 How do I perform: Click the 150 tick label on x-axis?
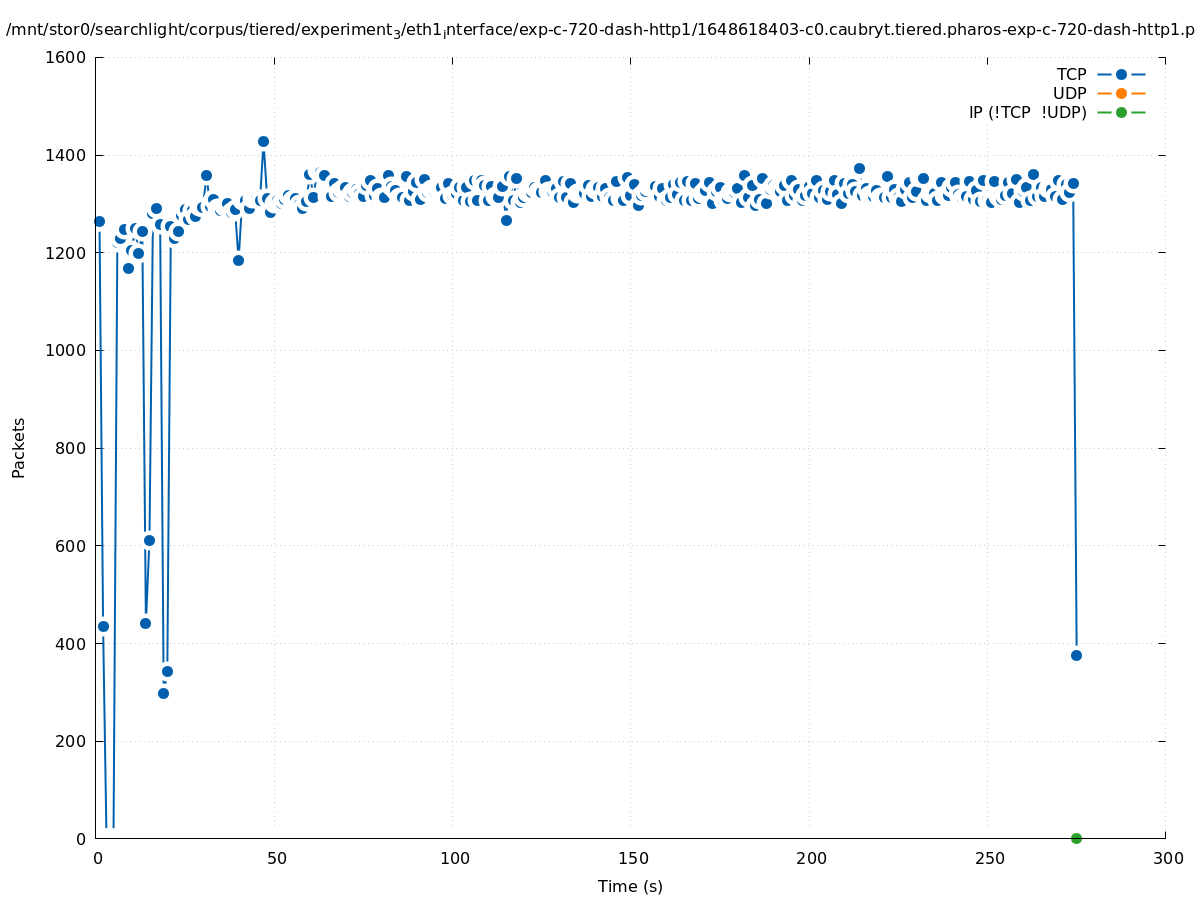tap(633, 858)
